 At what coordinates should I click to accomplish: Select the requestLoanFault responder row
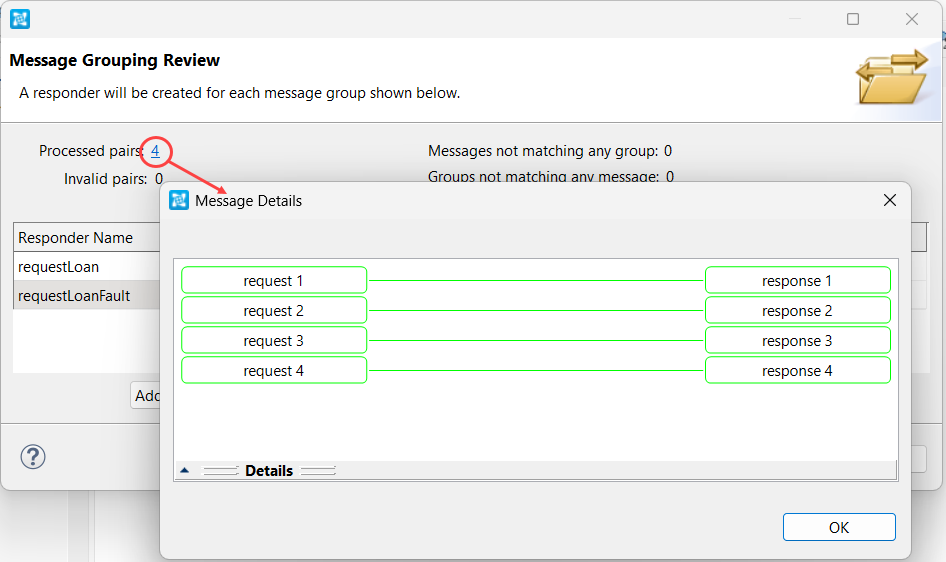point(87,295)
